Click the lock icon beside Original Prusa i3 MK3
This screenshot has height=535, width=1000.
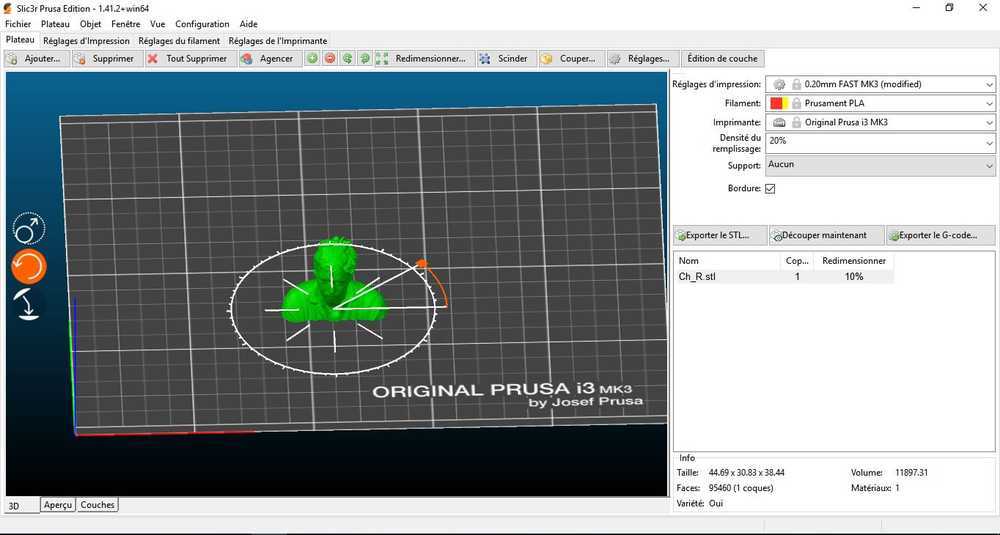797,122
